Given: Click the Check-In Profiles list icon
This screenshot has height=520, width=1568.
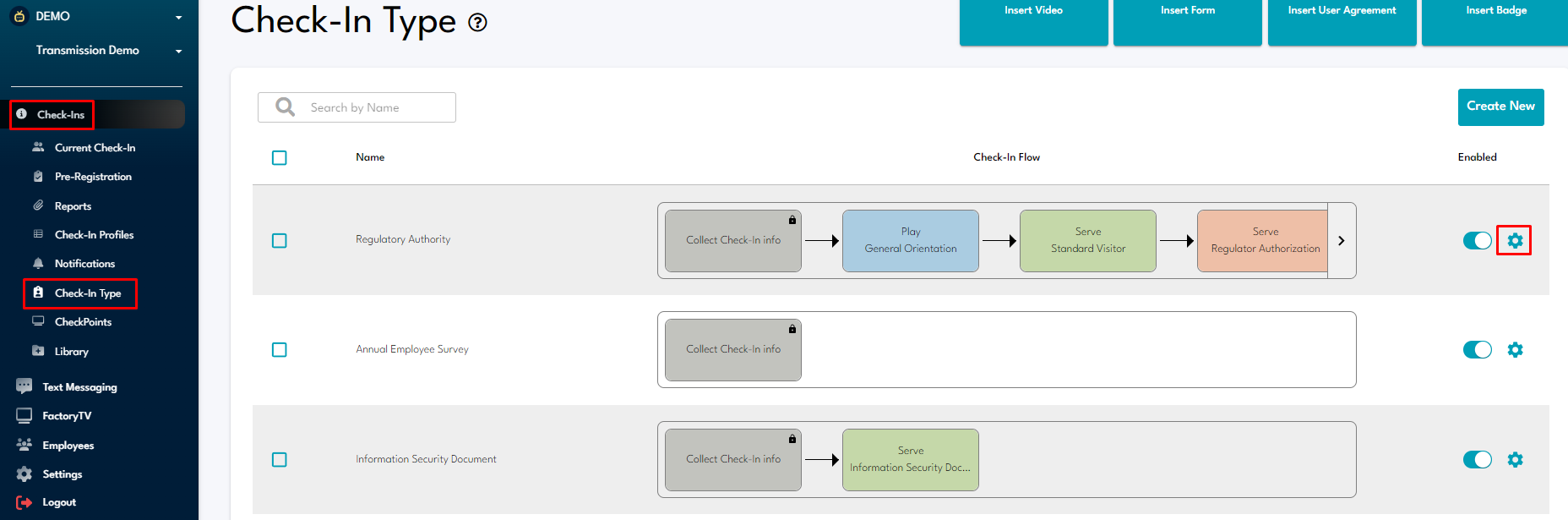Looking at the screenshot, I should pyautogui.click(x=38, y=234).
